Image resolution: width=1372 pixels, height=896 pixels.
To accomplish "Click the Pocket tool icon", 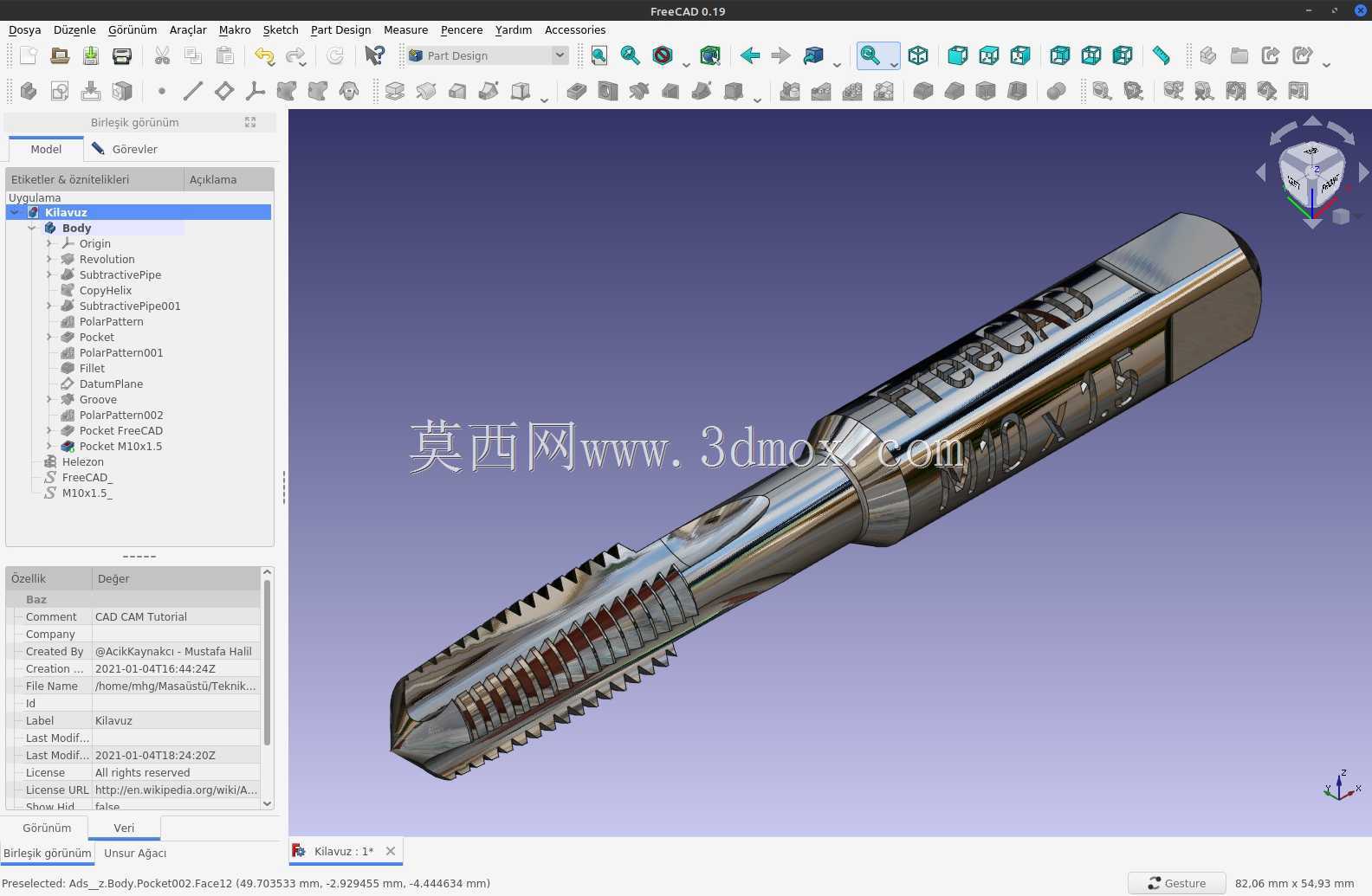I will click(x=577, y=91).
